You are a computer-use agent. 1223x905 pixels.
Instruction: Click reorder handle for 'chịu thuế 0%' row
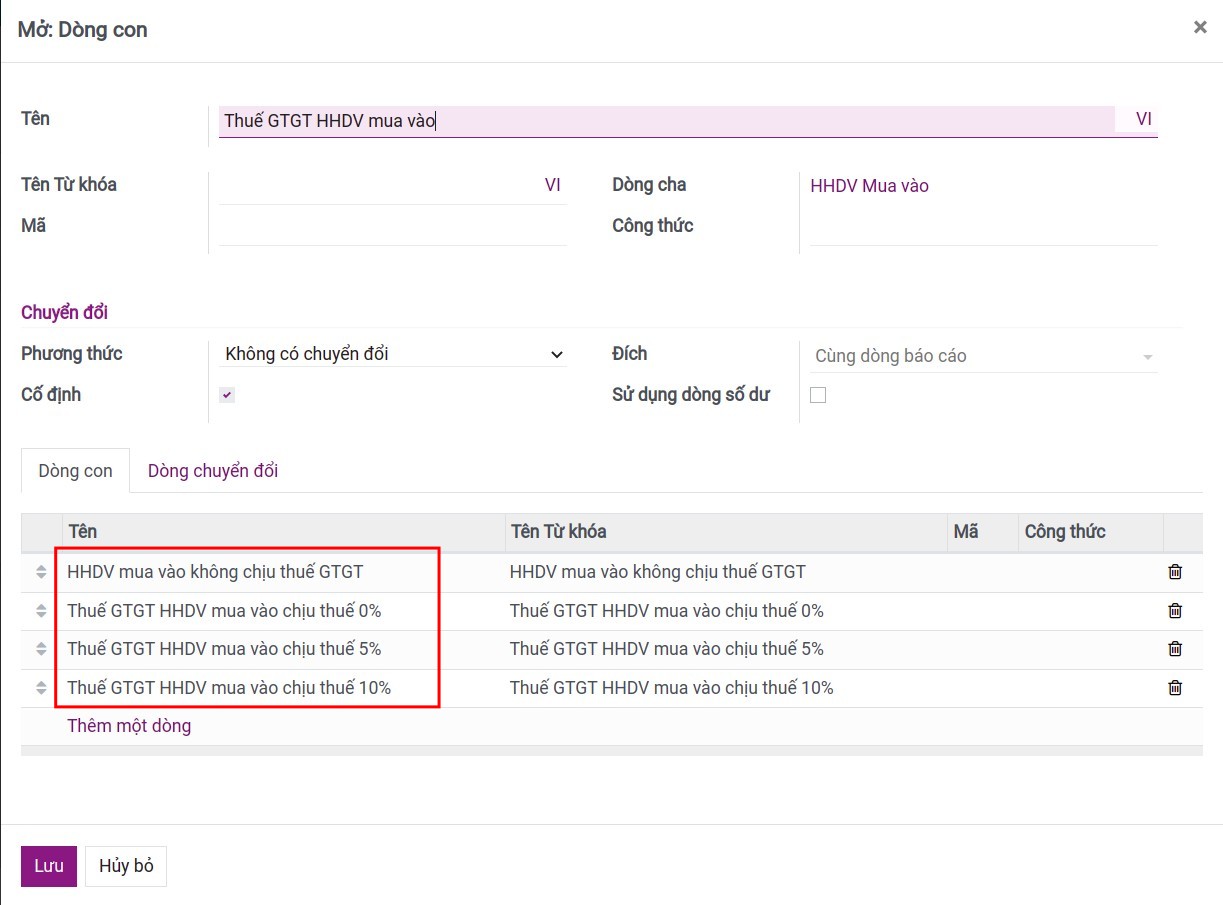[x=41, y=611]
